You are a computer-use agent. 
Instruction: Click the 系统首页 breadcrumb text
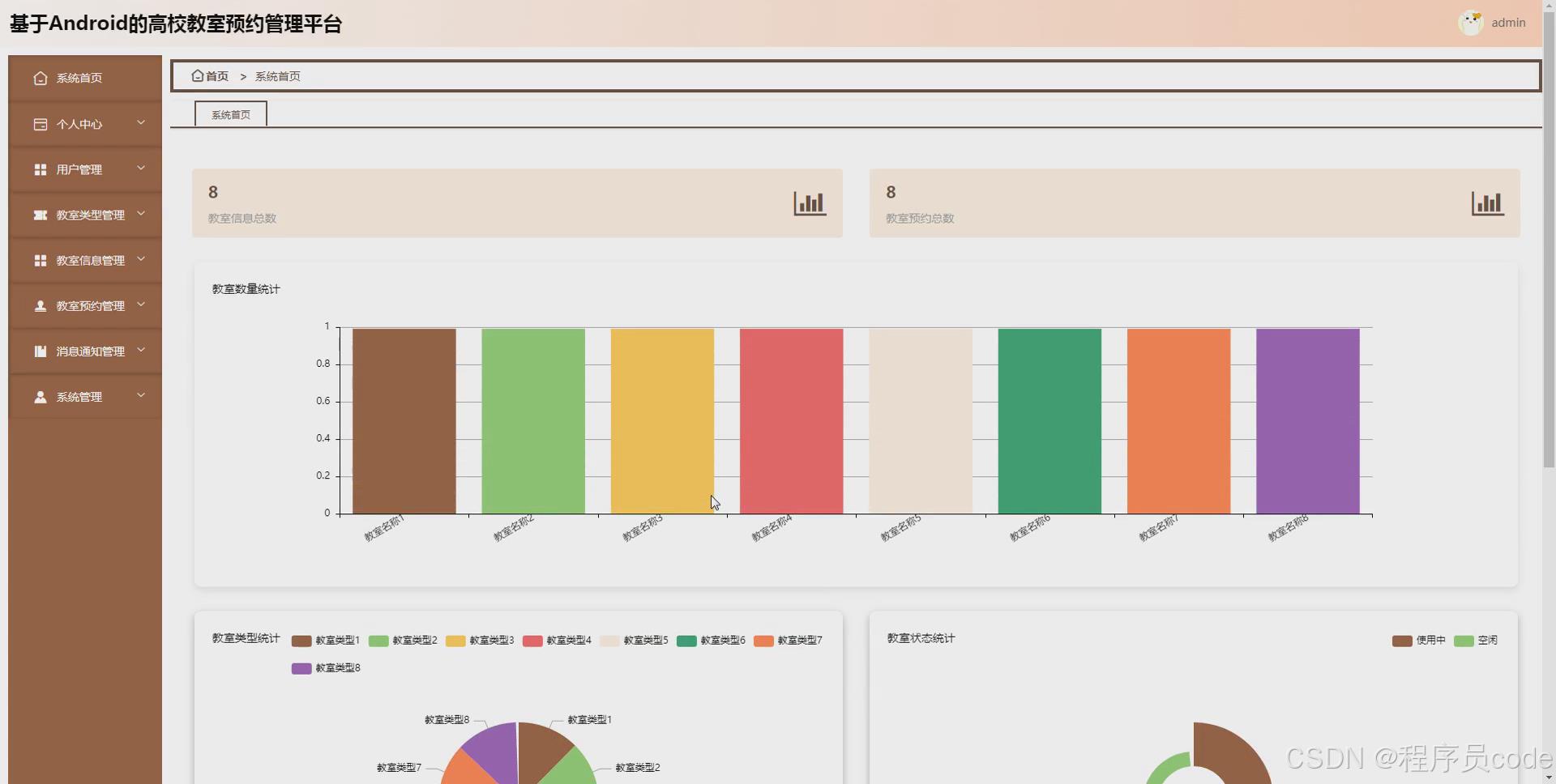click(x=278, y=76)
